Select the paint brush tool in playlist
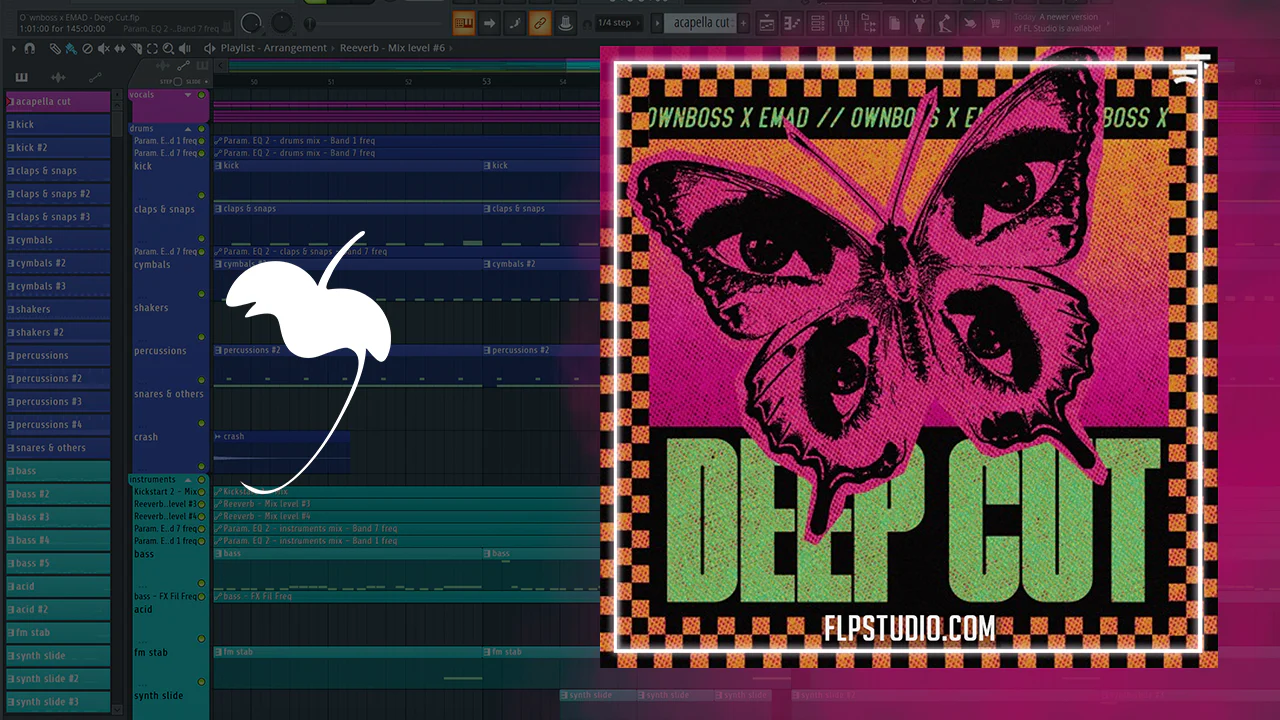Image resolution: width=1280 pixels, height=720 pixels. 71,48
